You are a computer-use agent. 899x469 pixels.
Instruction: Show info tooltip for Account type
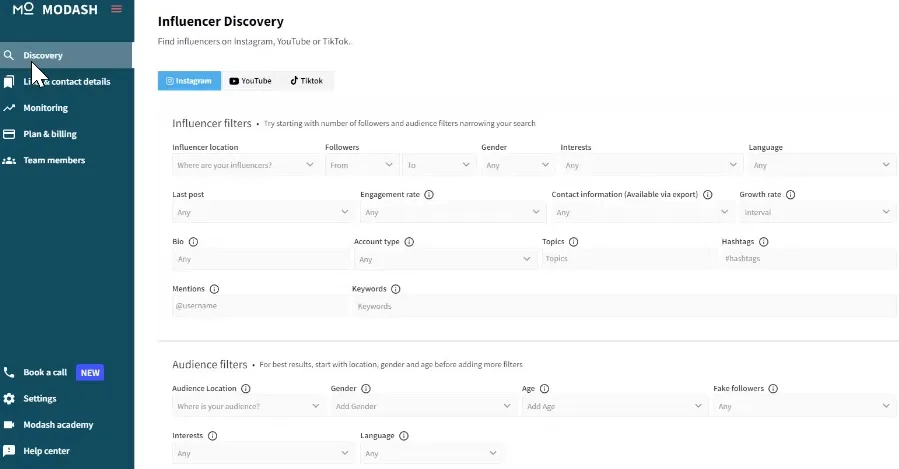click(x=409, y=242)
